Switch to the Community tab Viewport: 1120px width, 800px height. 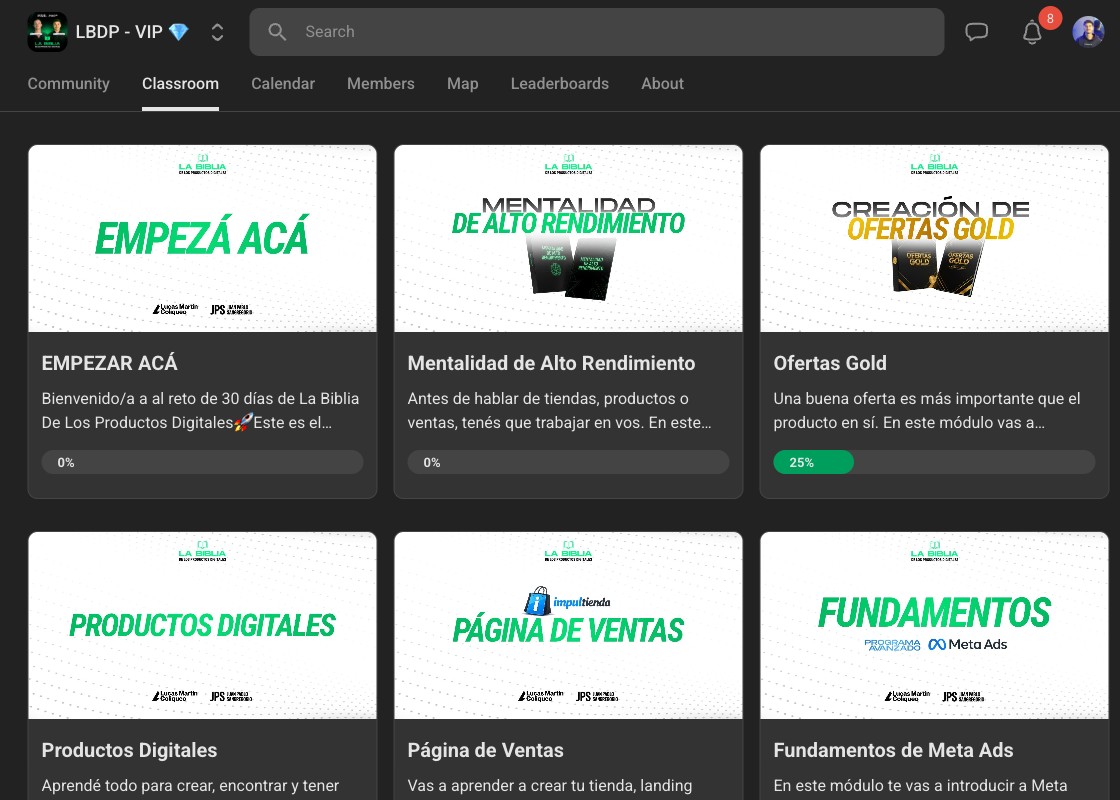click(x=69, y=84)
